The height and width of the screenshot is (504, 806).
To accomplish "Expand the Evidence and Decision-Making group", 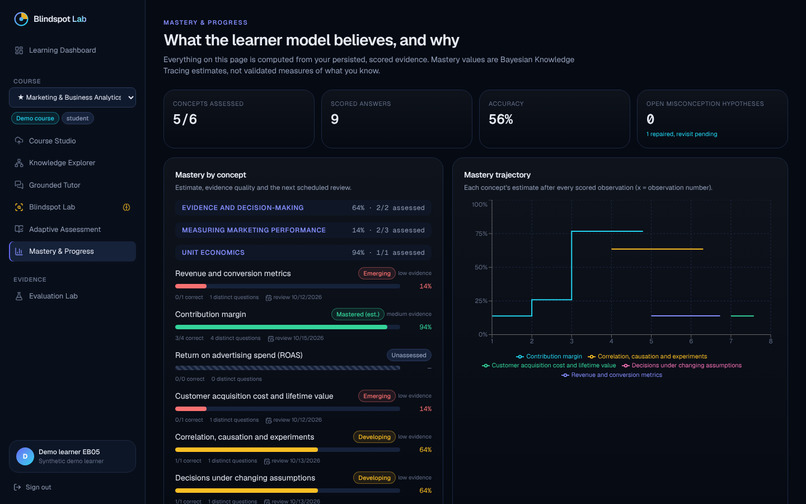I will pos(303,208).
